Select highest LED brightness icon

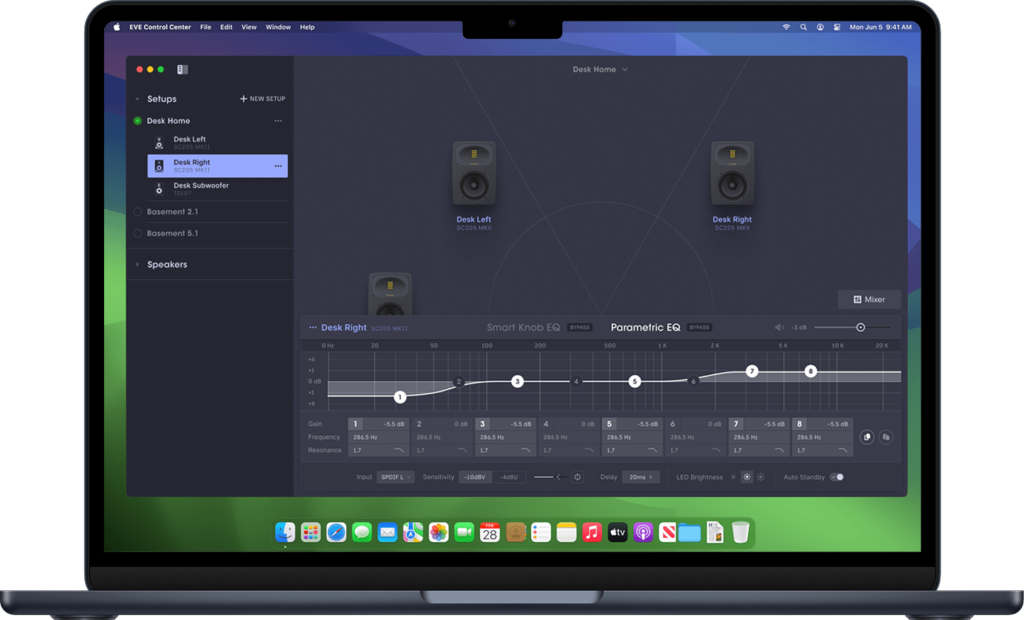(x=761, y=477)
